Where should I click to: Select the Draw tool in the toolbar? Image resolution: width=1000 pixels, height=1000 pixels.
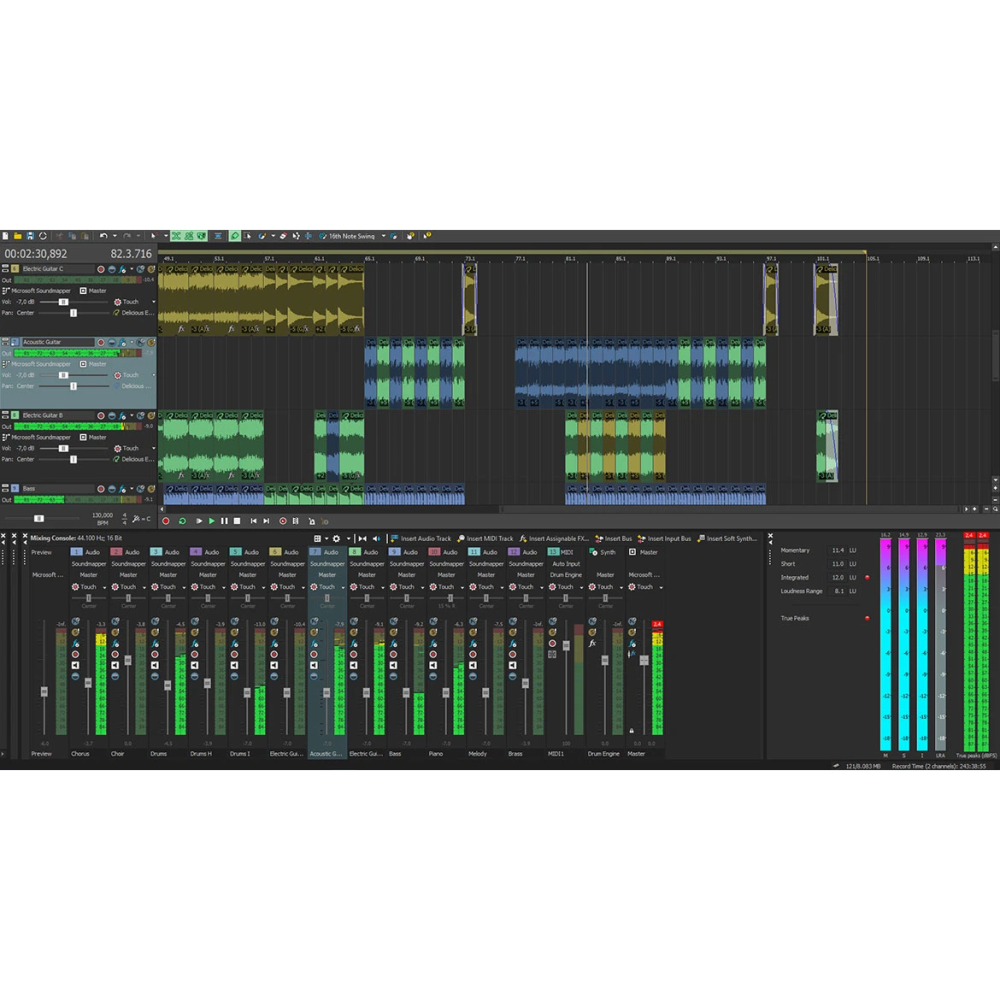coord(261,236)
